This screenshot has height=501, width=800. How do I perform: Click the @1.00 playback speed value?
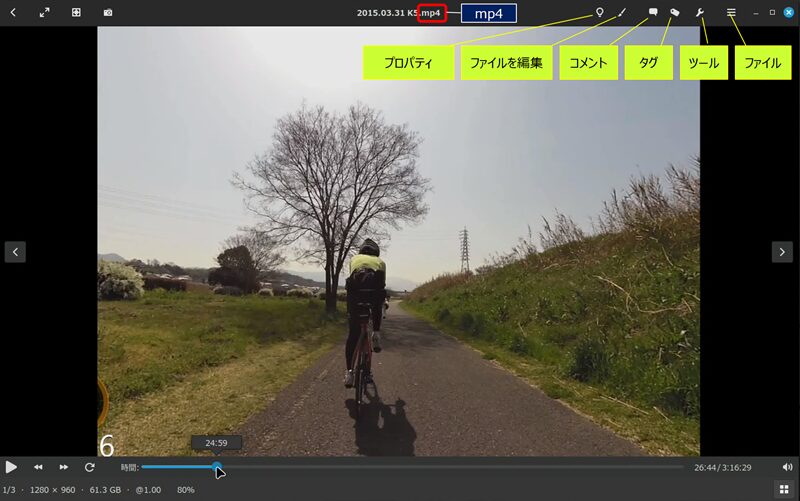(x=148, y=490)
